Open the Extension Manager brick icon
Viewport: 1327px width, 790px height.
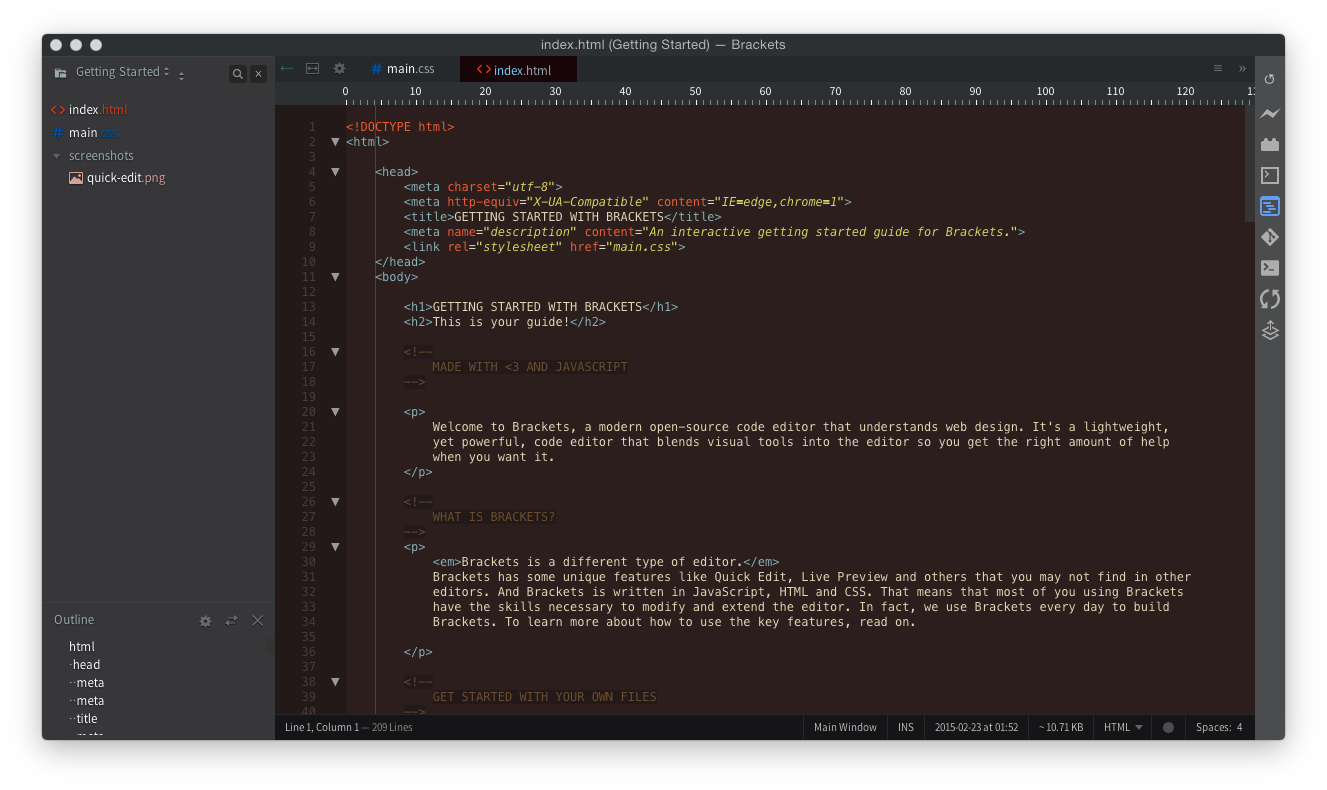[x=1270, y=144]
